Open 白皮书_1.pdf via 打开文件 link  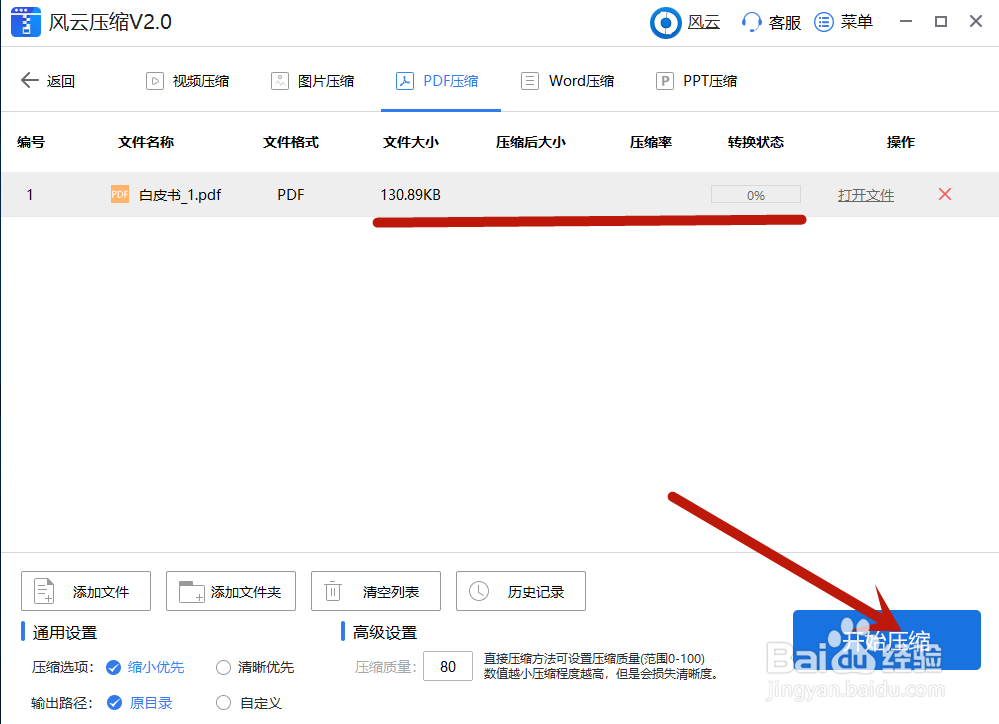[x=865, y=195]
